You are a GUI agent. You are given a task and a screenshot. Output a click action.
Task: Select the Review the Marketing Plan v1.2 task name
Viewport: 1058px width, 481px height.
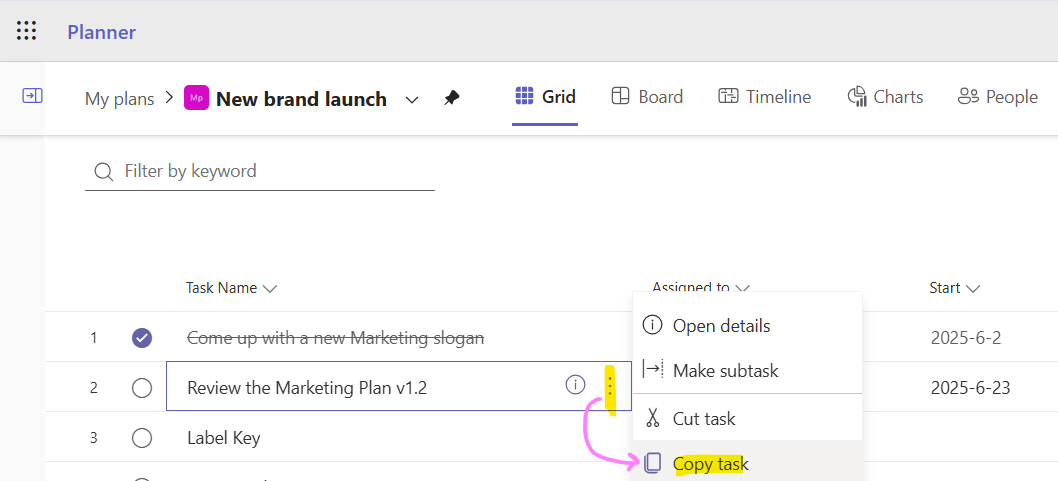pos(307,388)
